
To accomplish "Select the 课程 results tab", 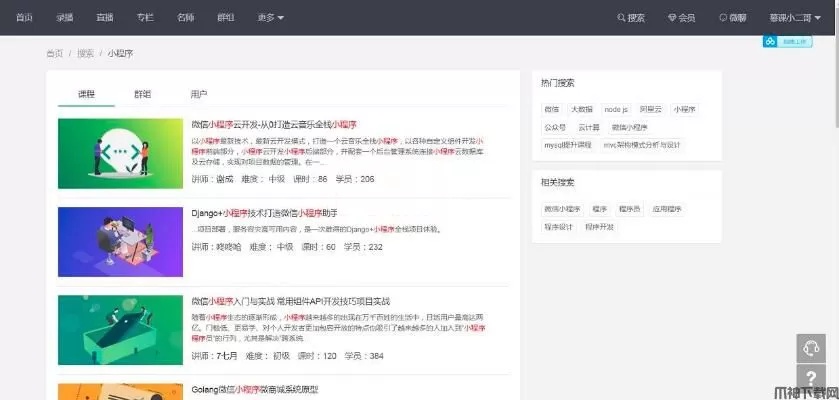I will (86, 94).
